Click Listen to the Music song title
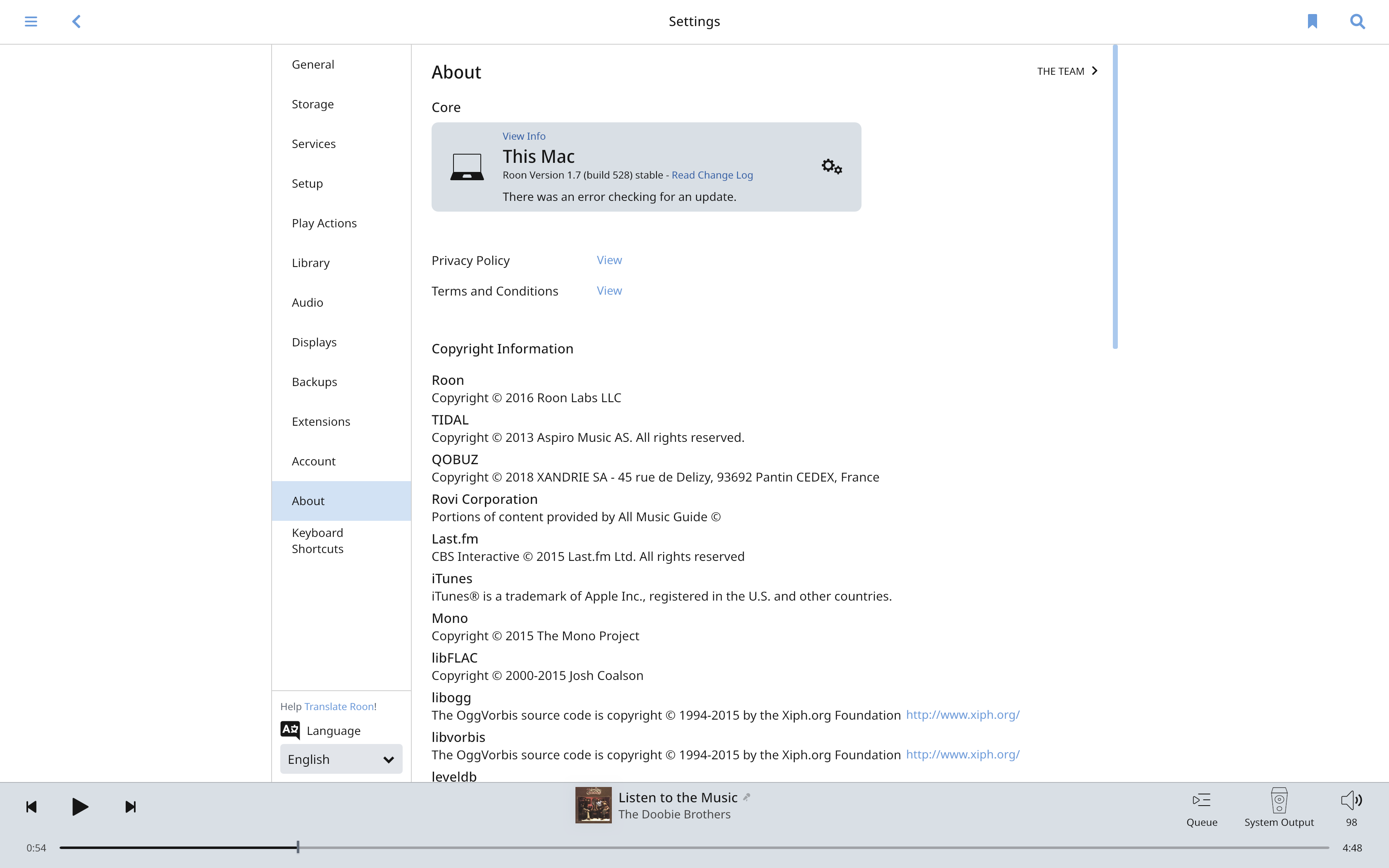 [677, 797]
